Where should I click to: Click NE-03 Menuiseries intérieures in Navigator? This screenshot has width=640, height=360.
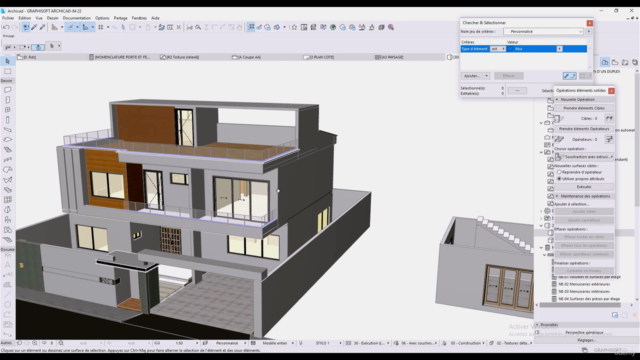tap(584, 291)
